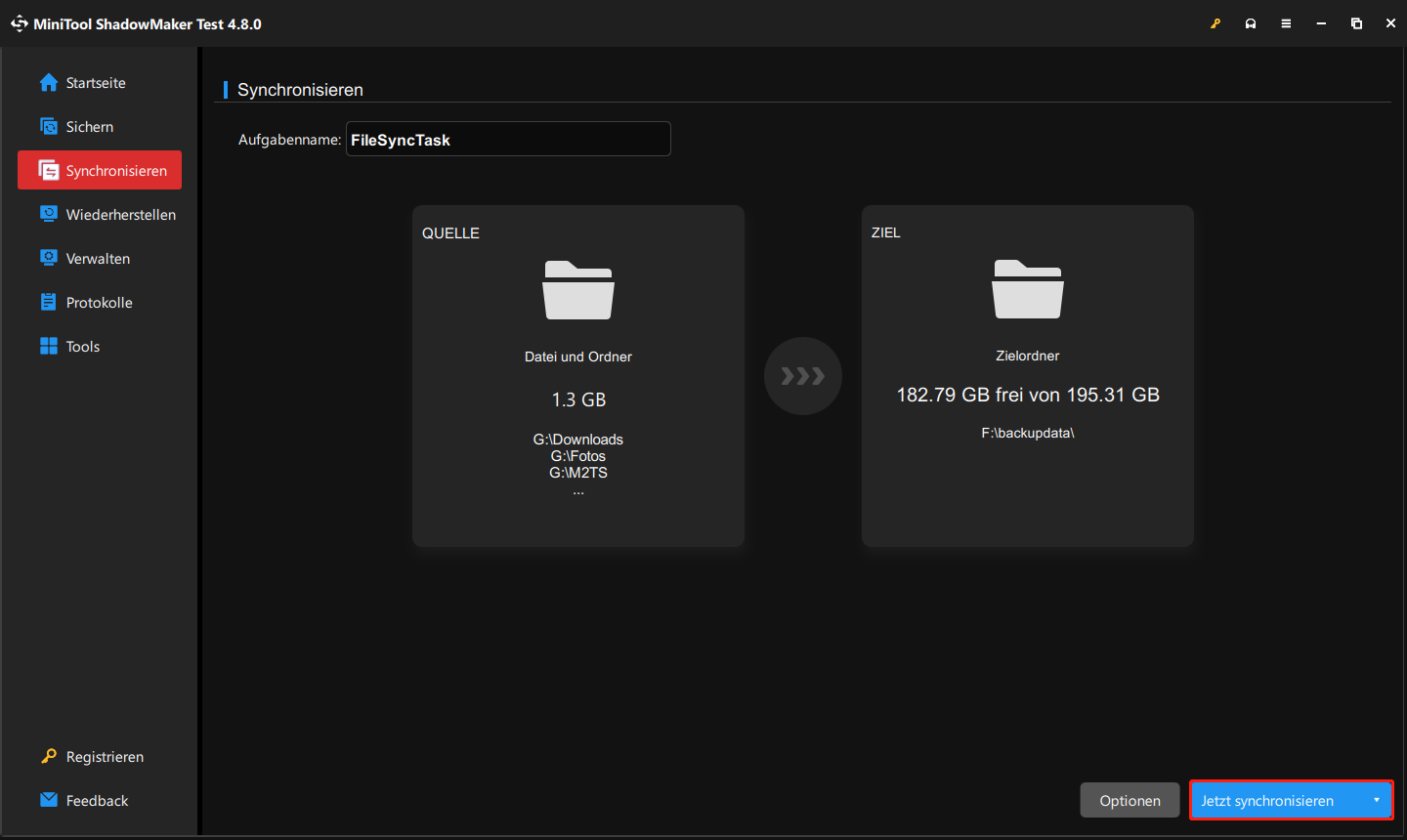Click the Aufgabenname label
The height and width of the screenshot is (840, 1407).
click(x=289, y=140)
